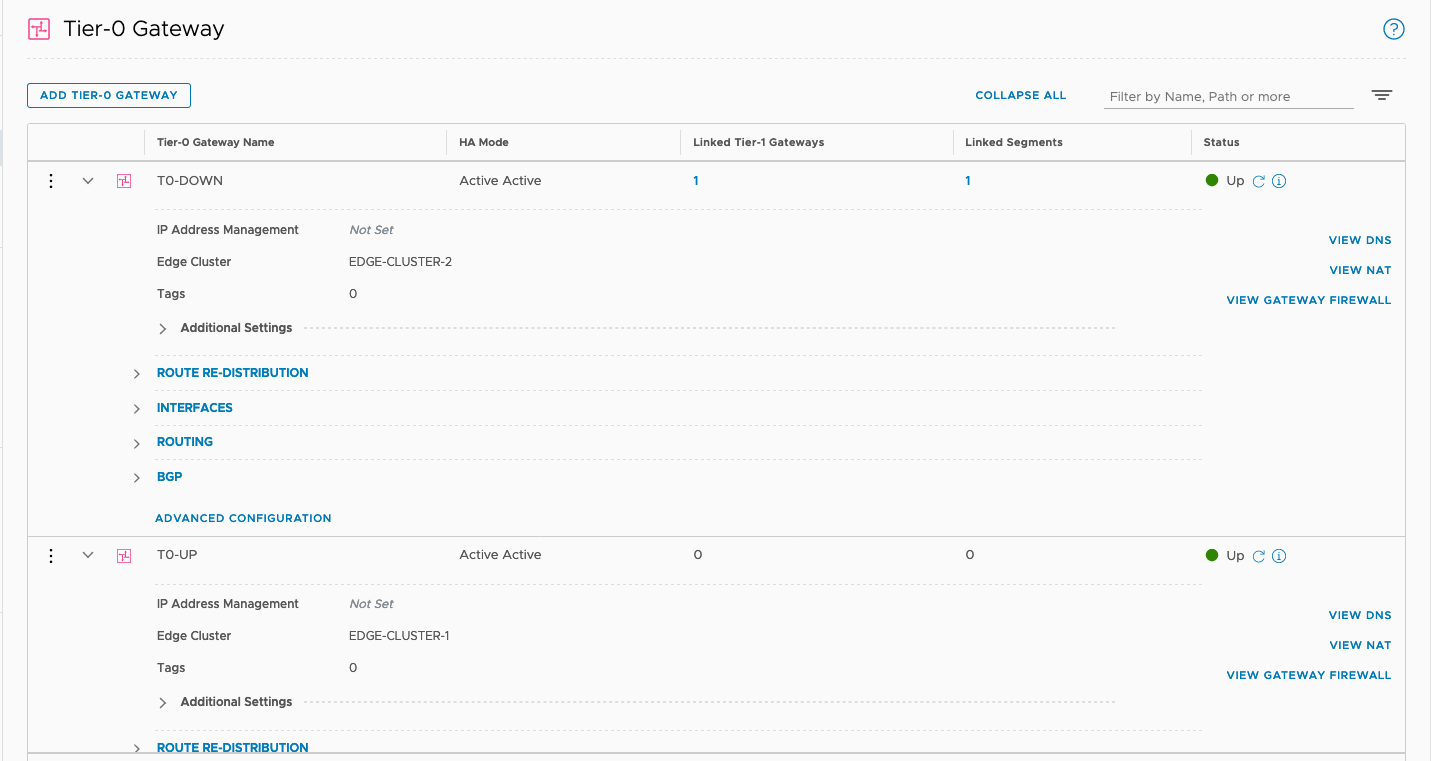Expand the BGP section of T0-DOWN

click(x=137, y=478)
